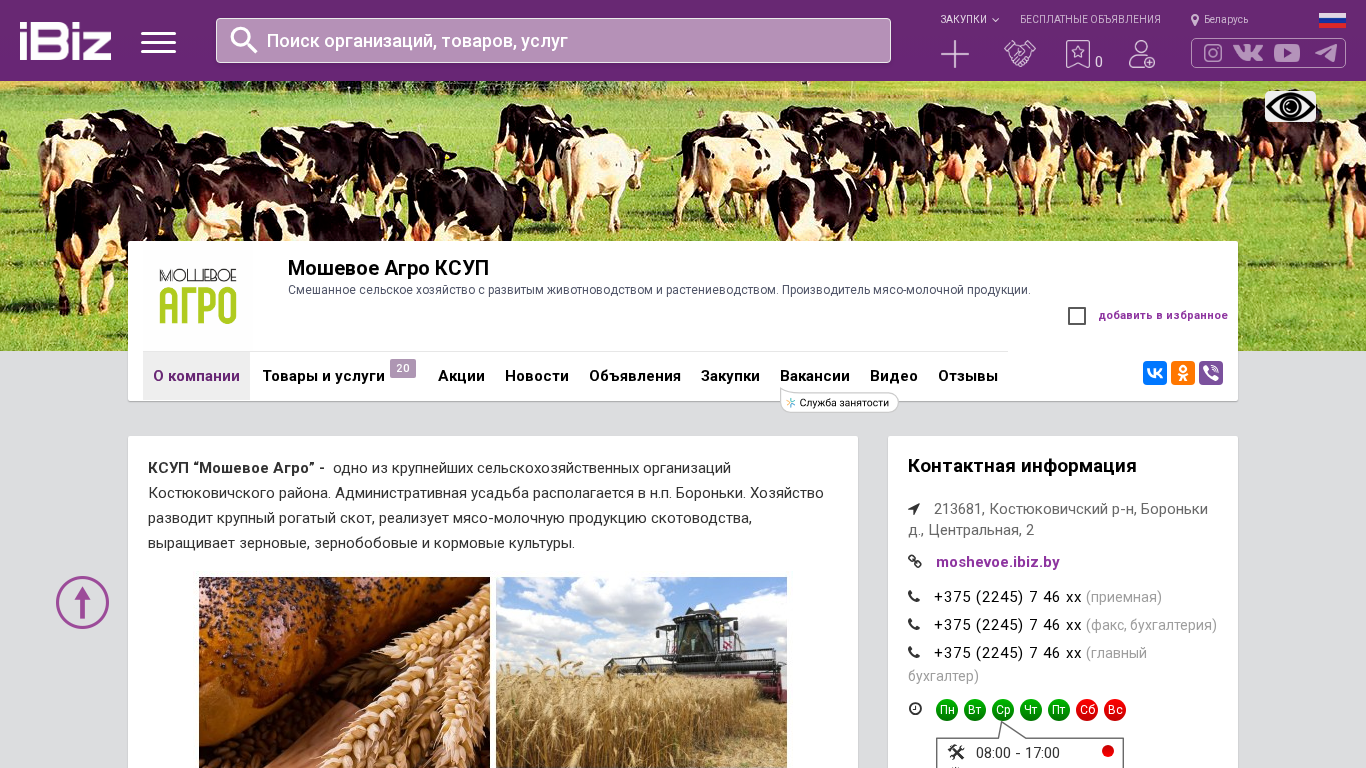Screen dimensions: 1366x768
Task: Open favorites bookmark star icon
Action: click(x=1078, y=54)
